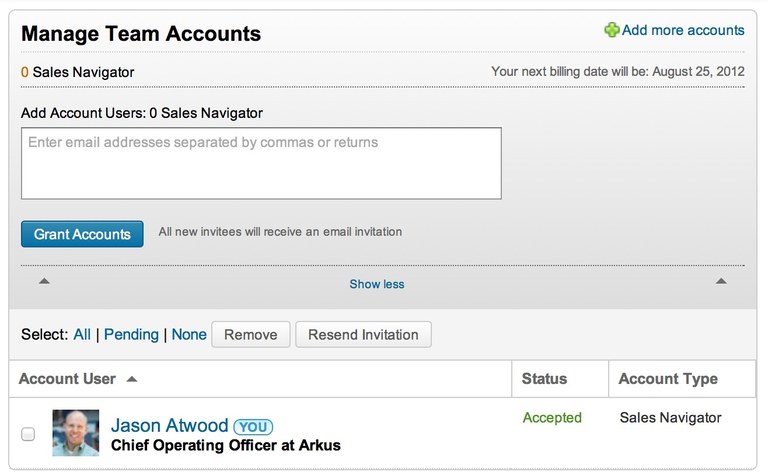Click the Status column header
The image size is (768, 475).
coord(544,379)
